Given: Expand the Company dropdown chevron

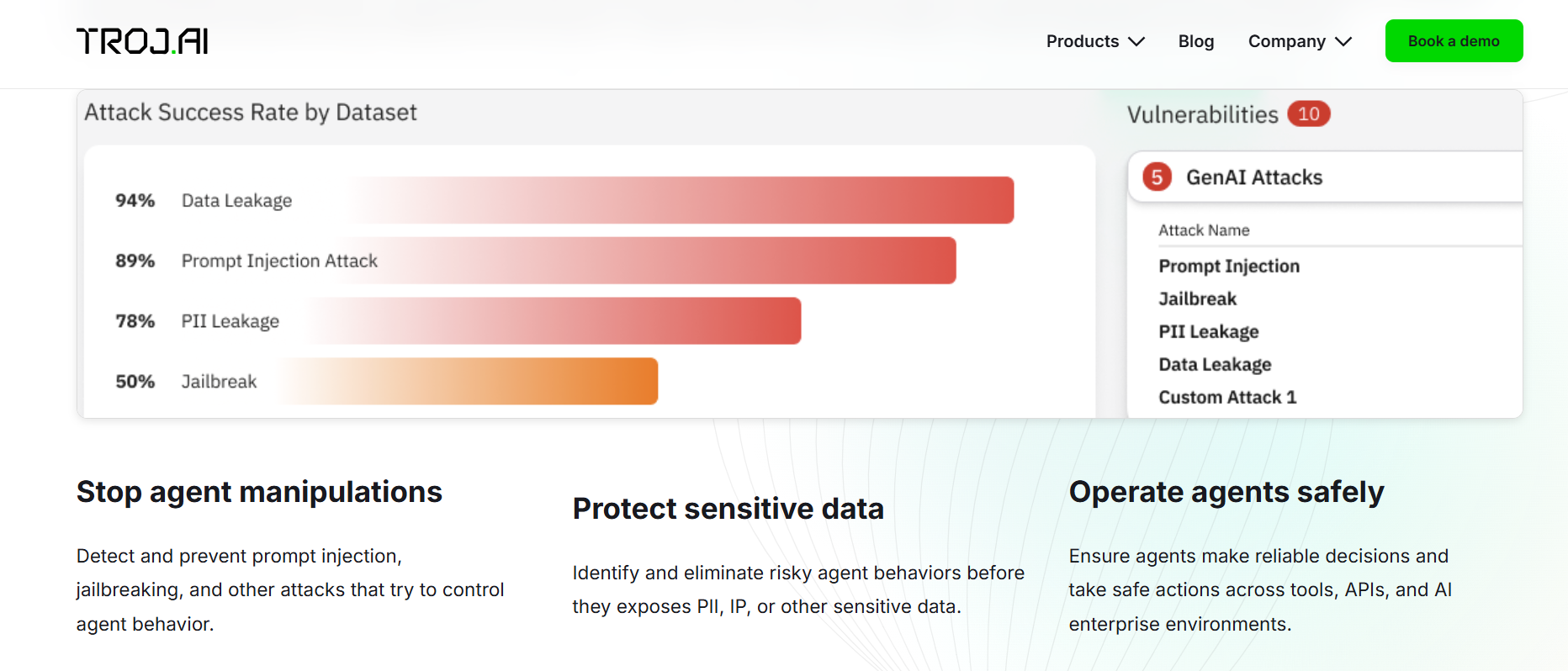Looking at the screenshot, I should click(x=1343, y=41).
